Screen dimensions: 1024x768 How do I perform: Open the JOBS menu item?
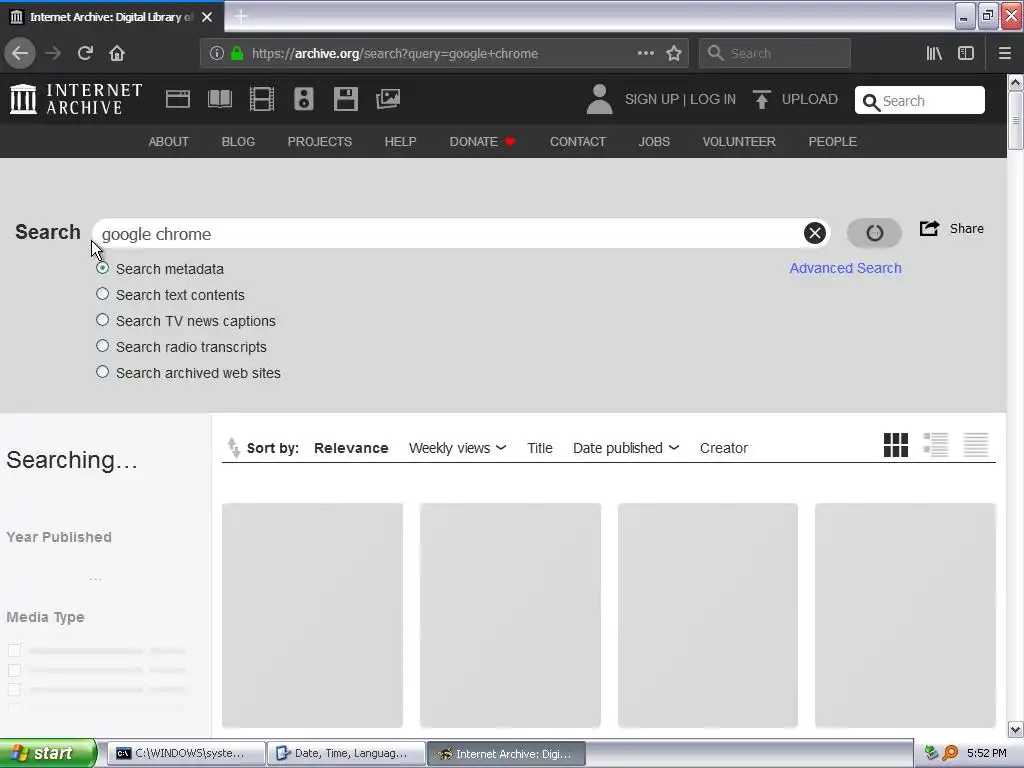pos(654,142)
